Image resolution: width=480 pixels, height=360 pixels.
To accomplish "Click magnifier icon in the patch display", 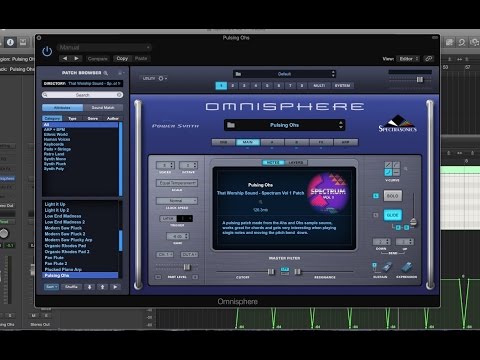I will click(260, 202).
